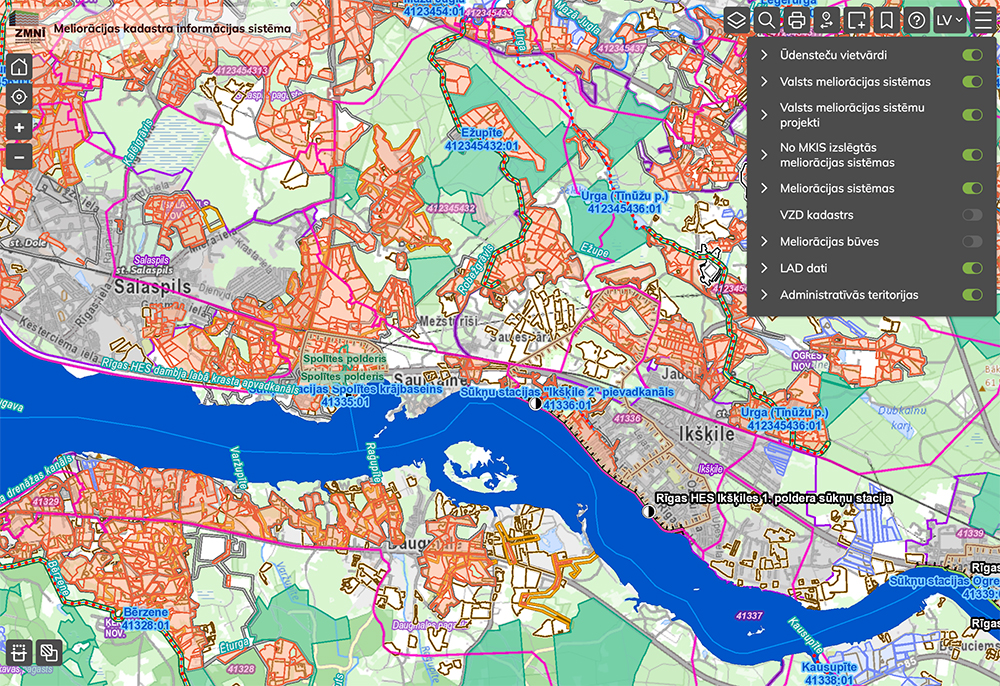The width and height of the screenshot is (1000, 686).
Task: Click the overlapping squares basemap icon
Action: point(48,655)
